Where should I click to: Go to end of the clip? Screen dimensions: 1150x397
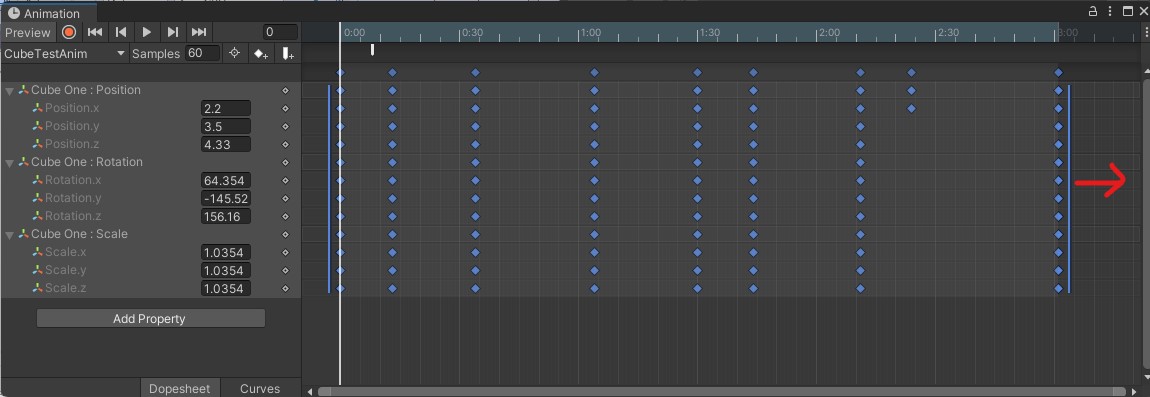[x=198, y=32]
